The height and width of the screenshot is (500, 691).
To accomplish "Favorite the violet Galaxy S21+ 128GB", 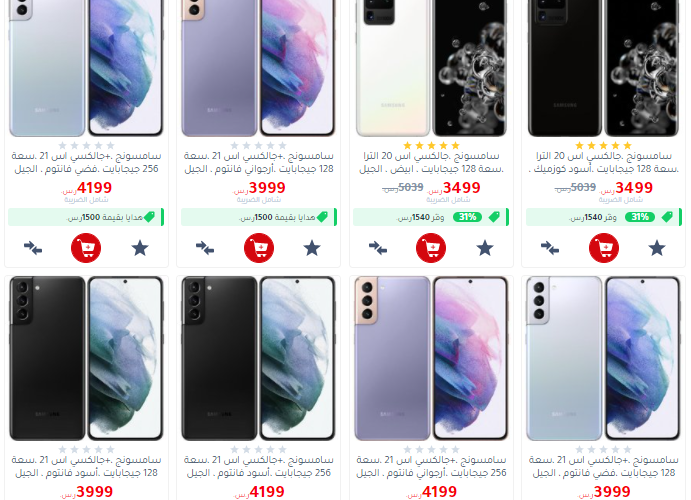I will point(312,248).
